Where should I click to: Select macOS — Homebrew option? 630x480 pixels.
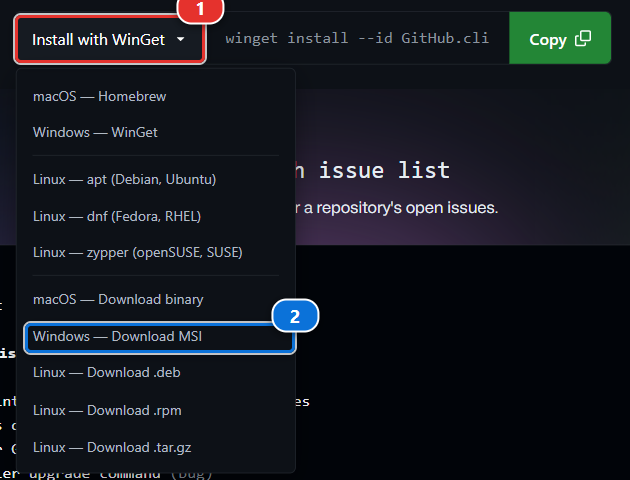click(x=155, y=96)
